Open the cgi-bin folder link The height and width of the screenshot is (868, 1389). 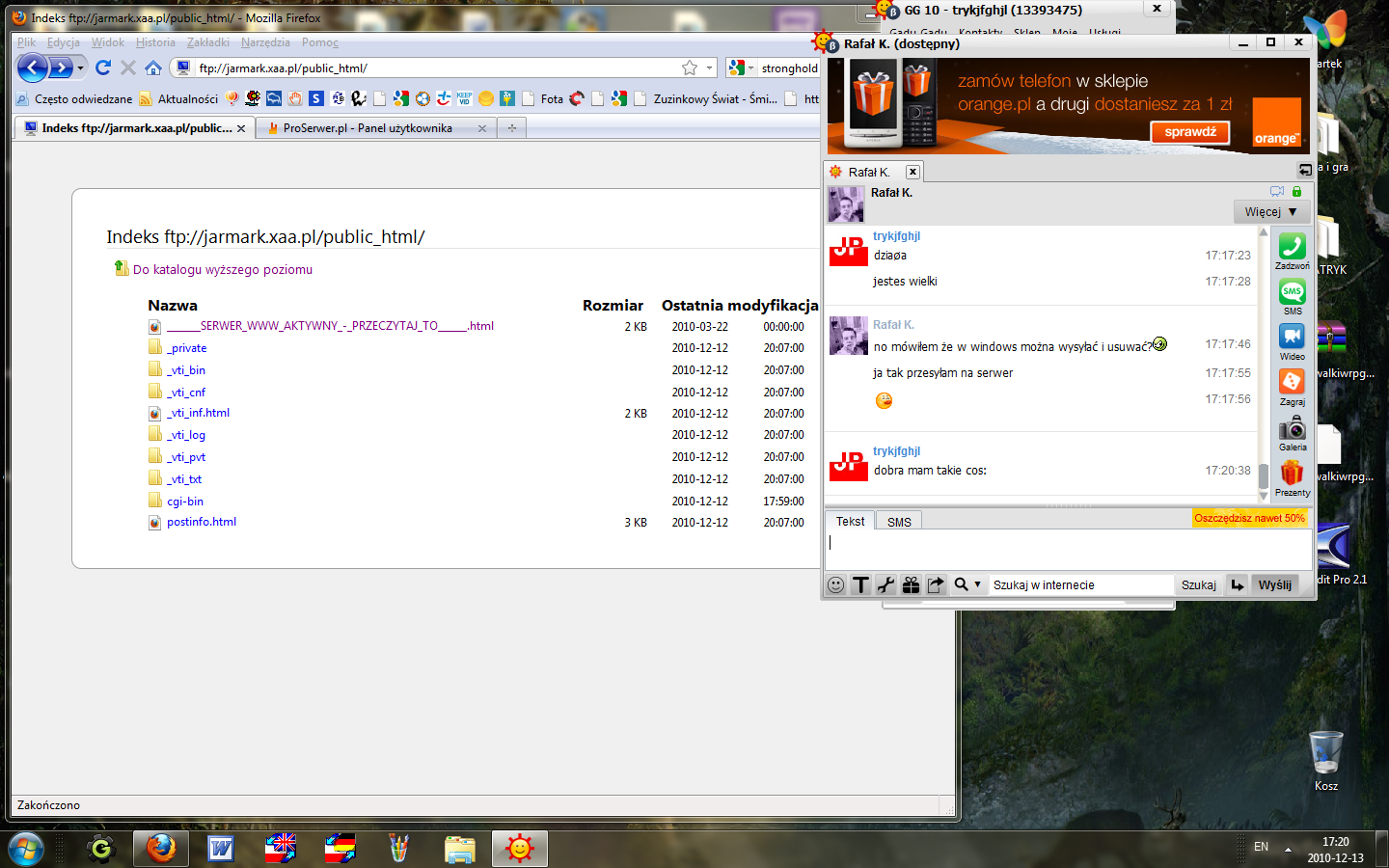[184, 502]
